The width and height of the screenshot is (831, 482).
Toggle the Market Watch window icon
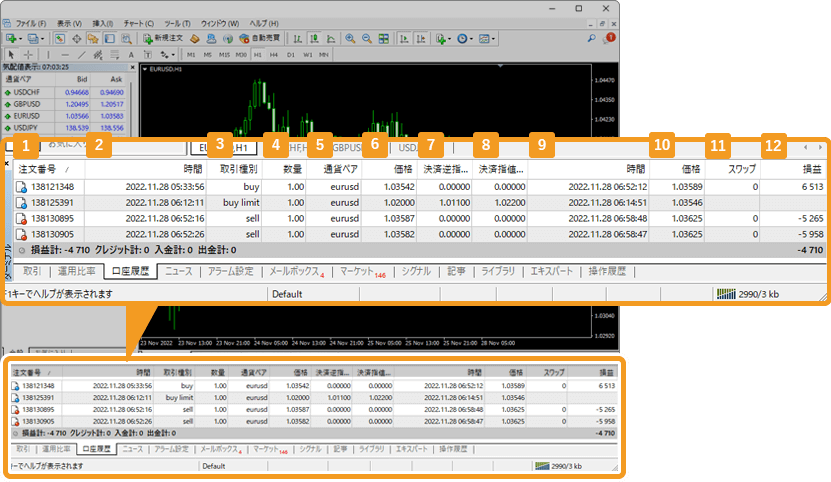click(60, 38)
